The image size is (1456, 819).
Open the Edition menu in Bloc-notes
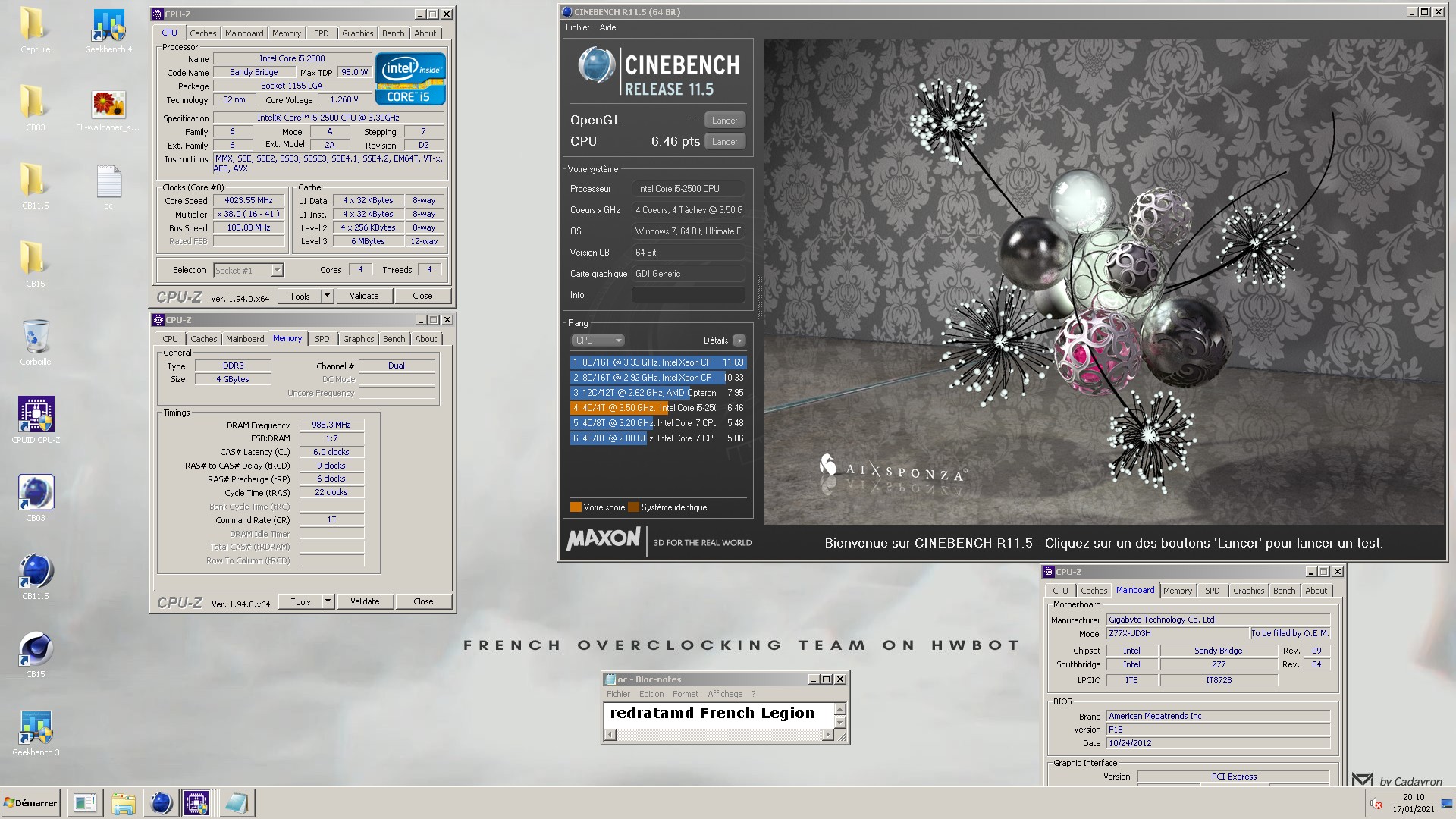pyautogui.click(x=651, y=694)
